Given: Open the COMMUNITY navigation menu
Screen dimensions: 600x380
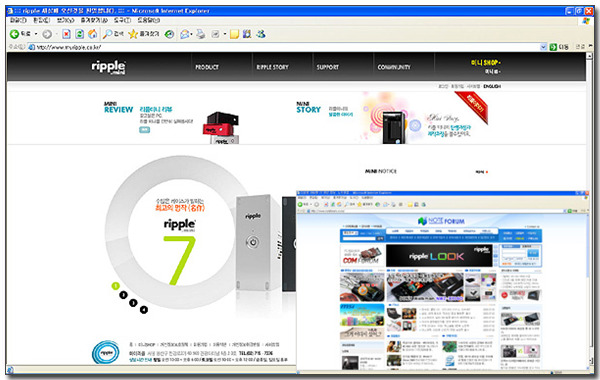Looking at the screenshot, I should coord(394,67).
